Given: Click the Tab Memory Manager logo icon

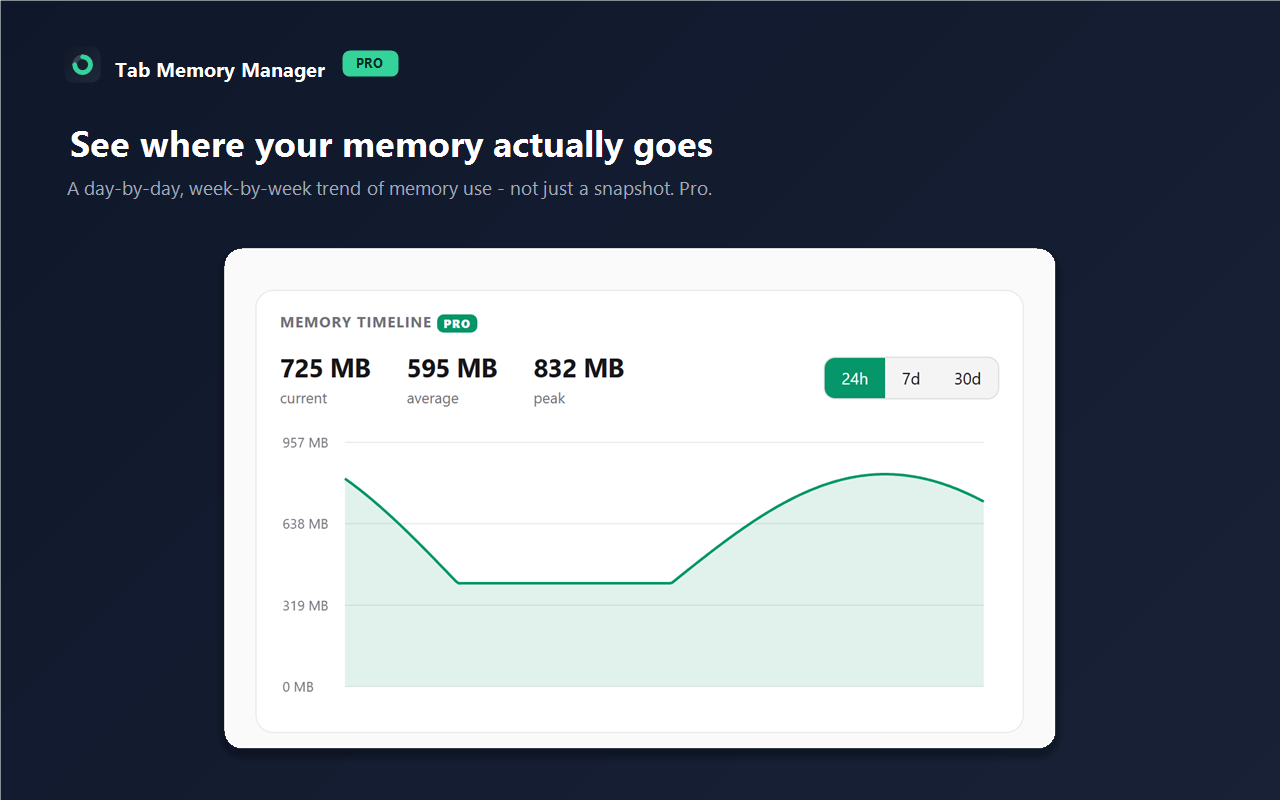Looking at the screenshot, I should coord(83,66).
